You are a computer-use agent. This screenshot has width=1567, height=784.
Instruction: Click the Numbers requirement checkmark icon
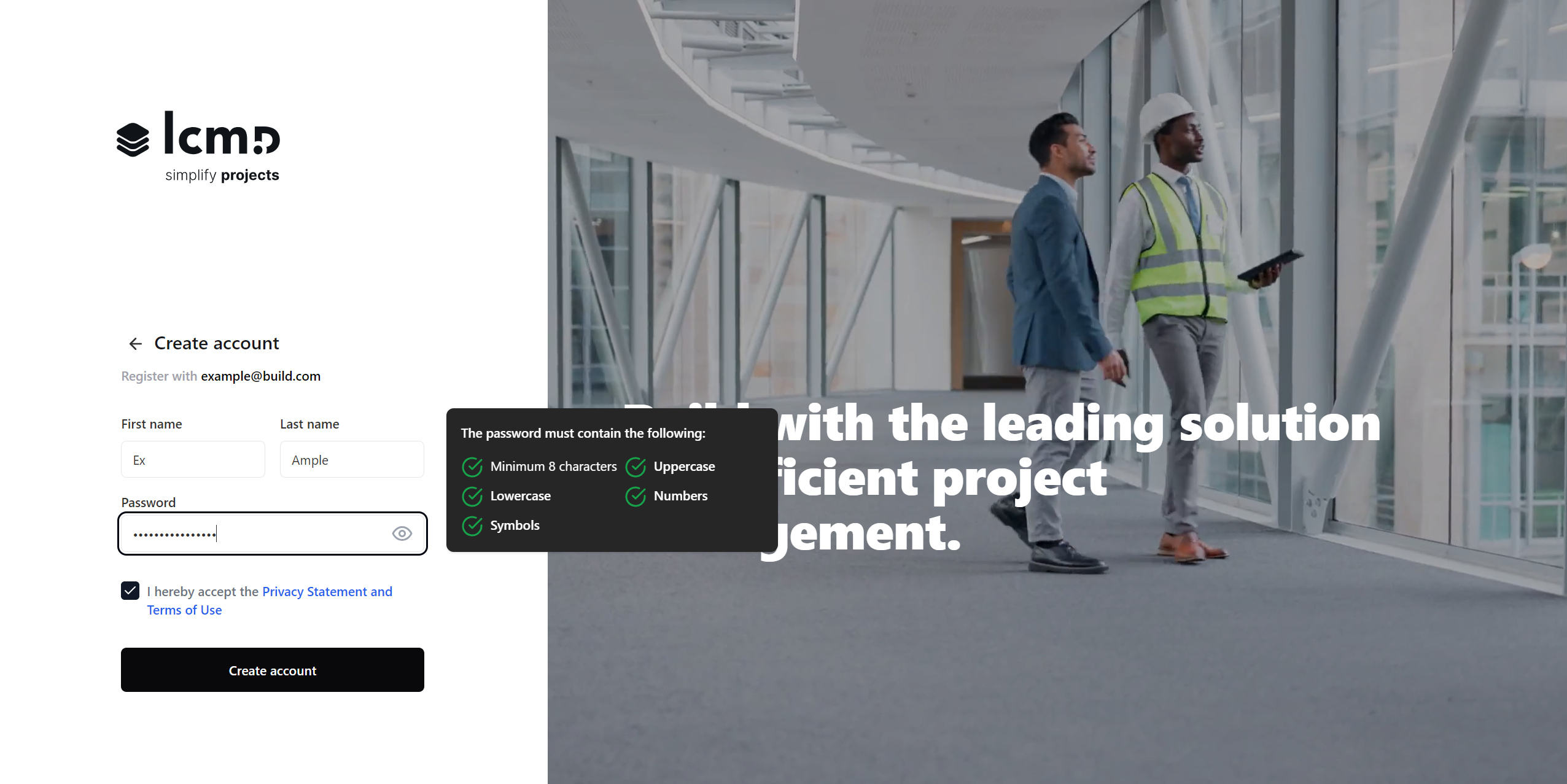click(636, 497)
